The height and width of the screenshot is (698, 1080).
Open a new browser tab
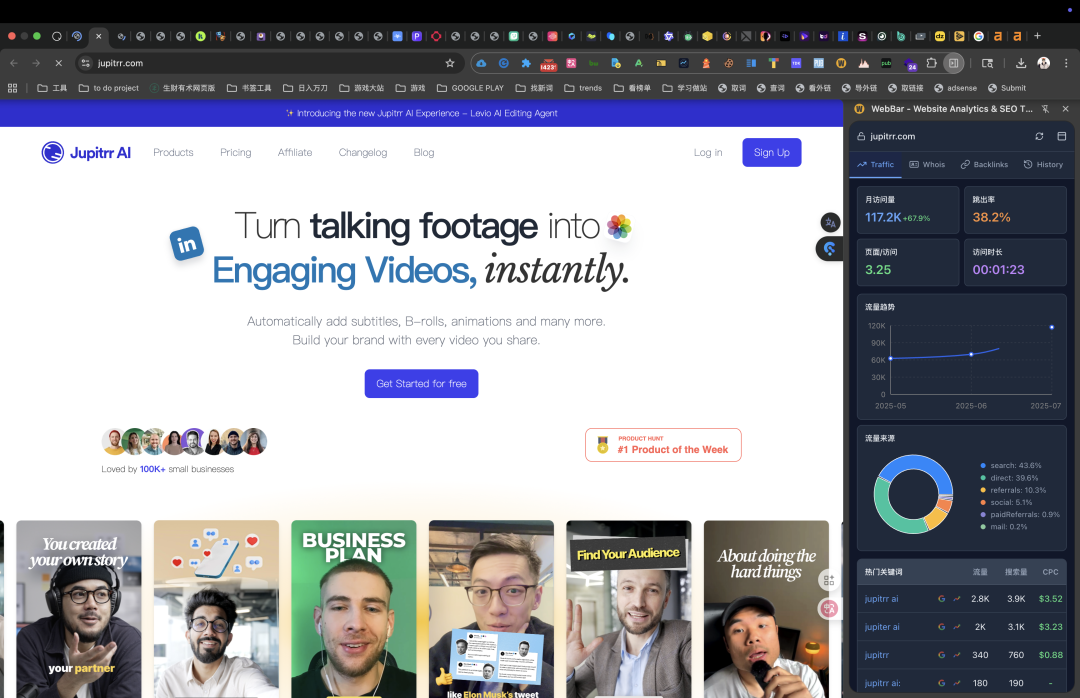1037,36
